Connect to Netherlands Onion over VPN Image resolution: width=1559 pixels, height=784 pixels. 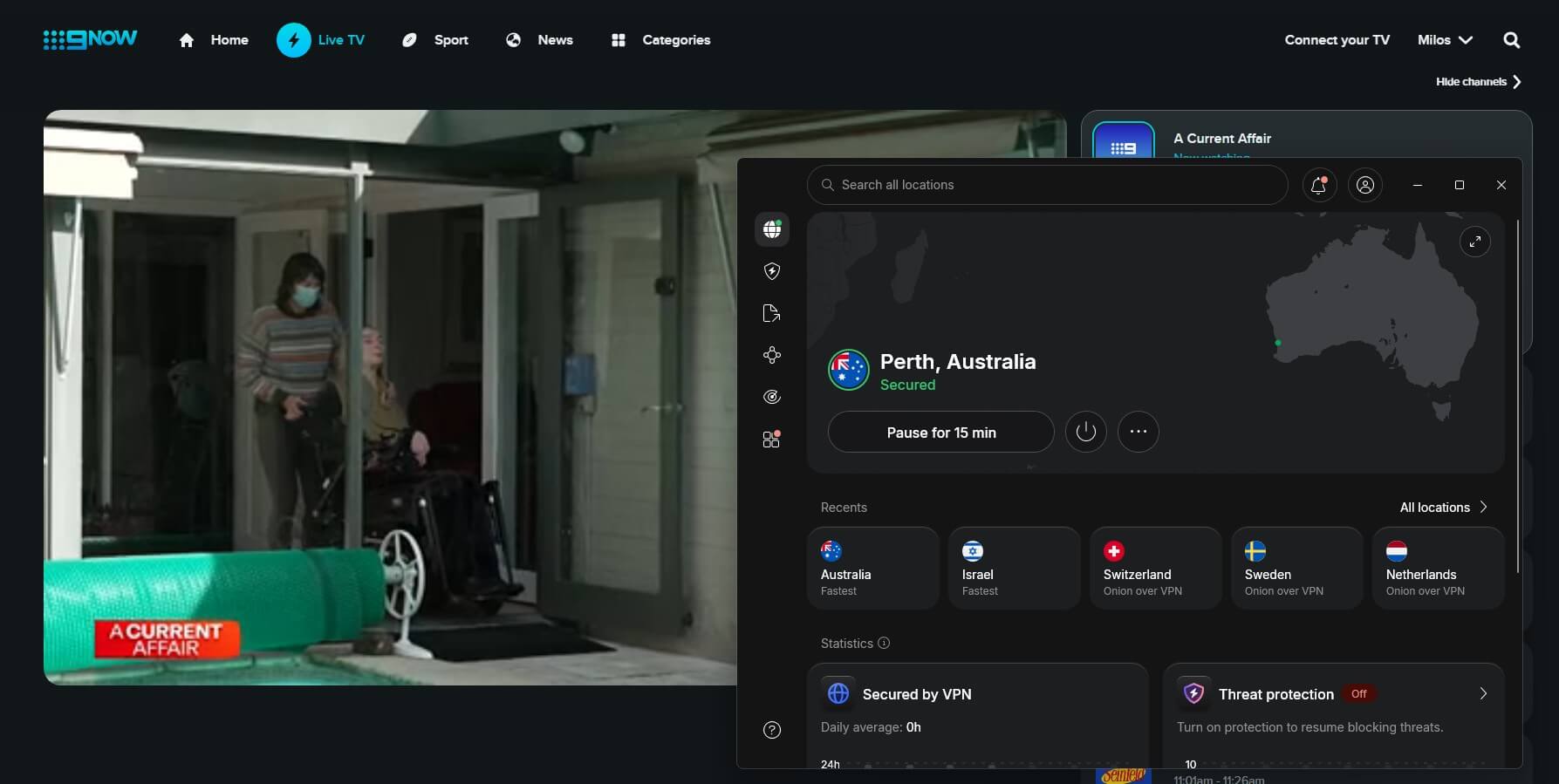click(x=1439, y=568)
